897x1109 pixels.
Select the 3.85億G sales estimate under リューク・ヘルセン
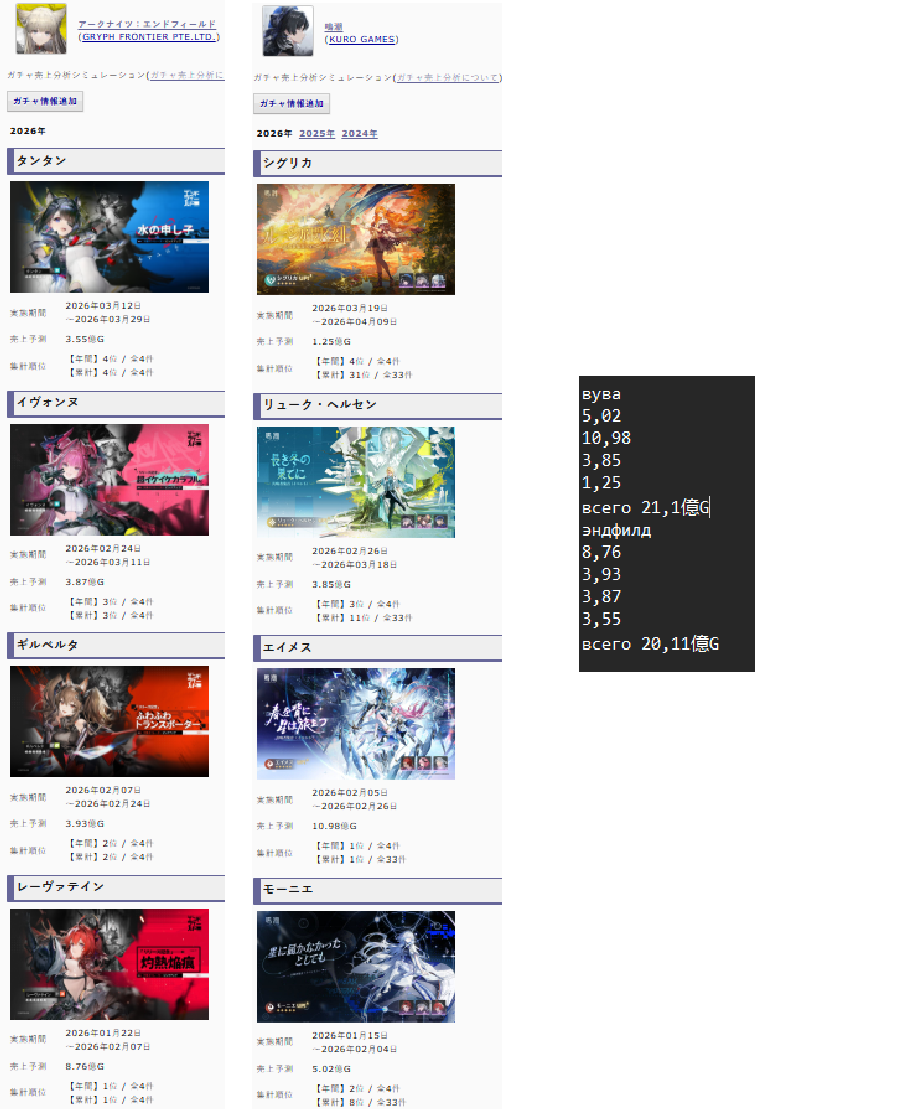pyautogui.click(x=332, y=585)
